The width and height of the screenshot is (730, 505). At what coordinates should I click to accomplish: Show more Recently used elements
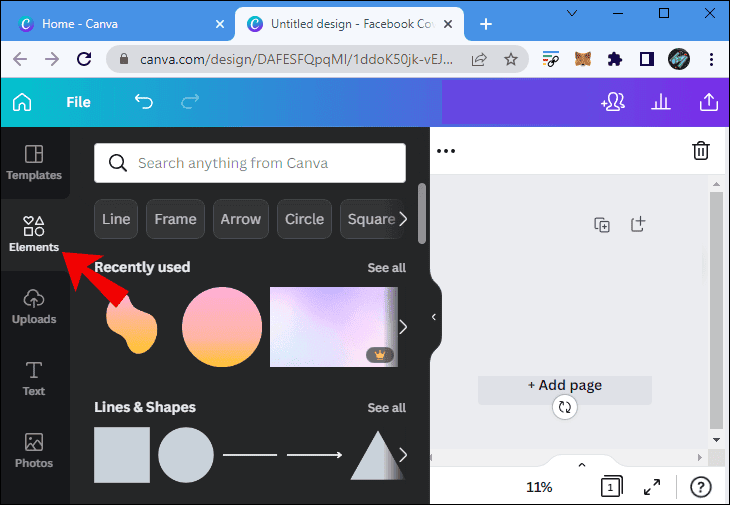403,327
